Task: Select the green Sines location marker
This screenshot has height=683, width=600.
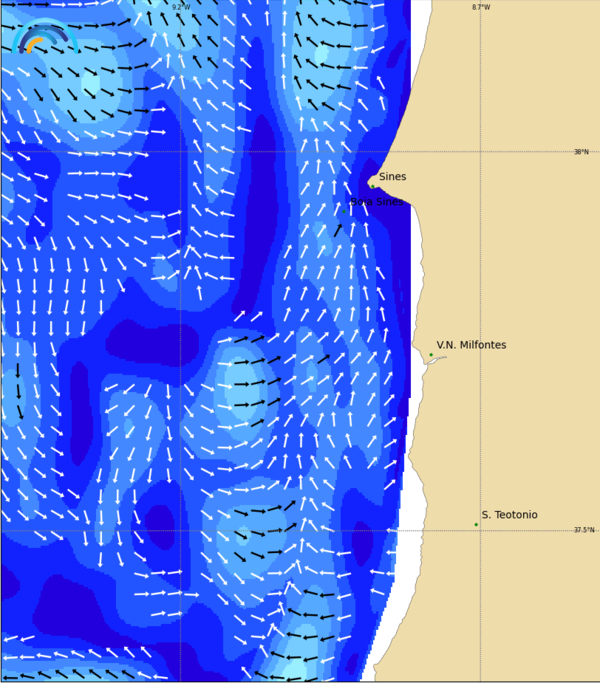Action: (373, 185)
